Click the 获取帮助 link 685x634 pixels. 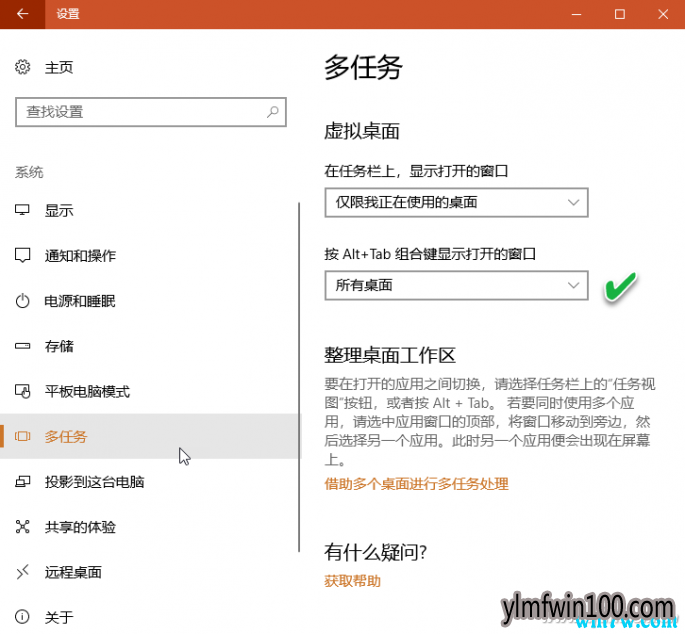(x=353, y=581)
